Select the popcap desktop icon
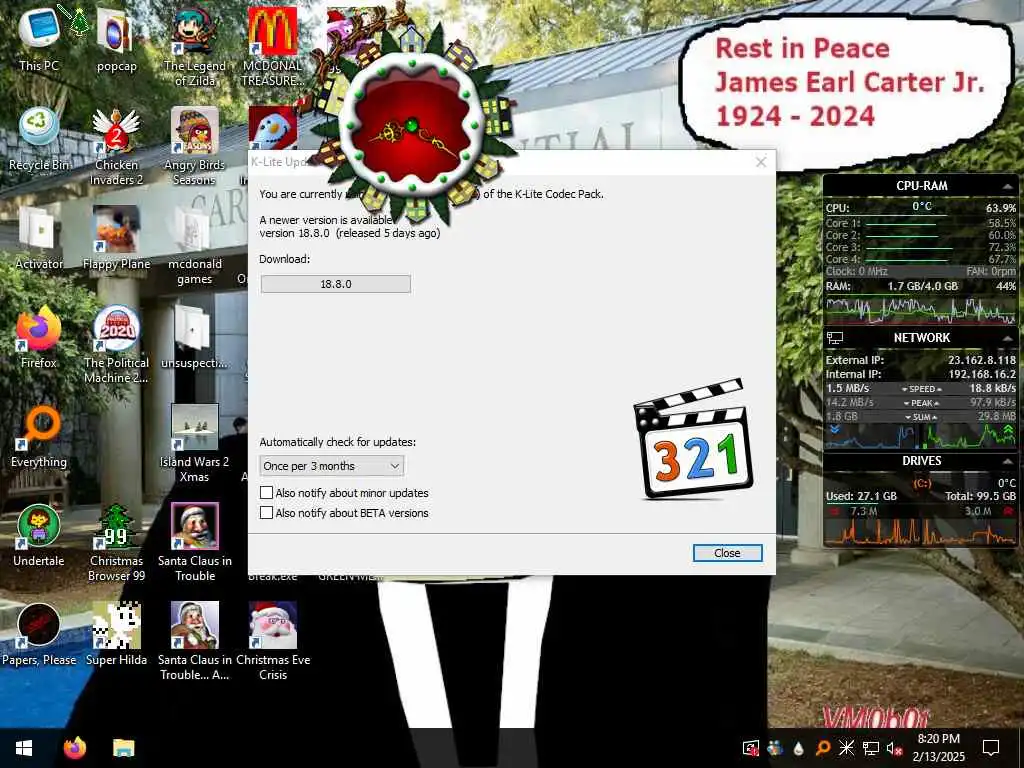The height and width of the screenshot is (768, 1024). click(x=116, y=38)
